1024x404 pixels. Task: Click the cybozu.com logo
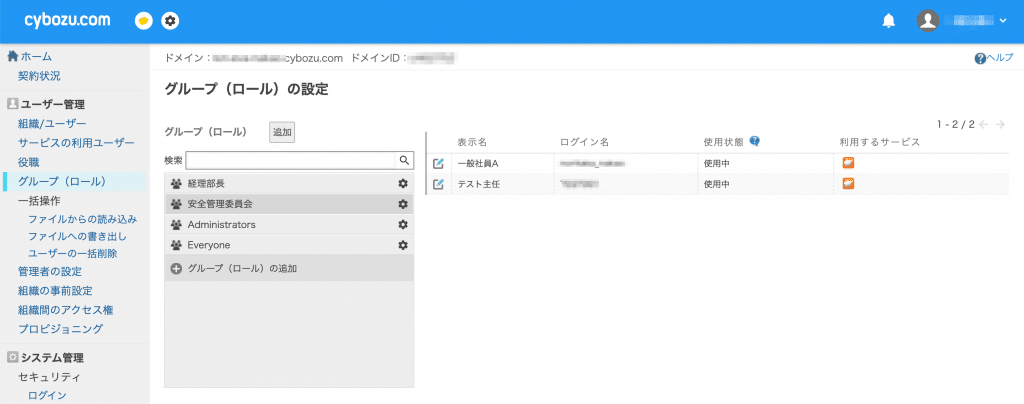pos(67,20)
